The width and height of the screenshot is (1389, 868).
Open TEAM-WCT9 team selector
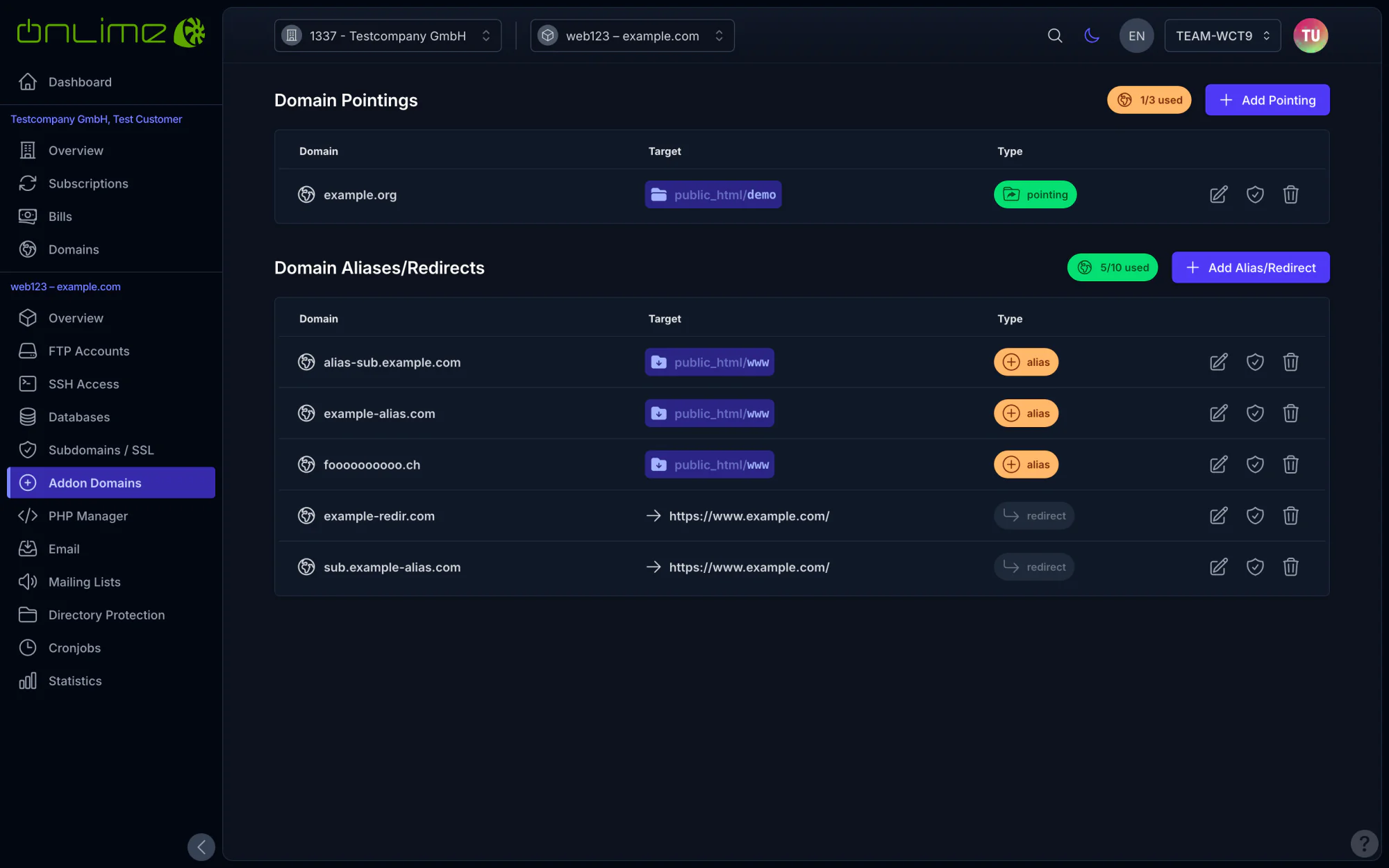tap(1222, 35)
